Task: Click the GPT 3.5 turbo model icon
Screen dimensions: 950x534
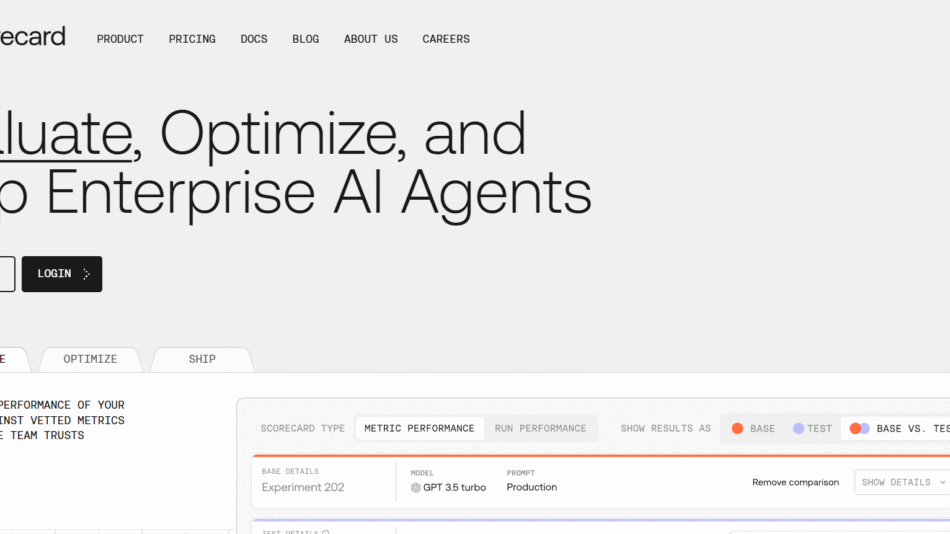Action: point(416,487)
